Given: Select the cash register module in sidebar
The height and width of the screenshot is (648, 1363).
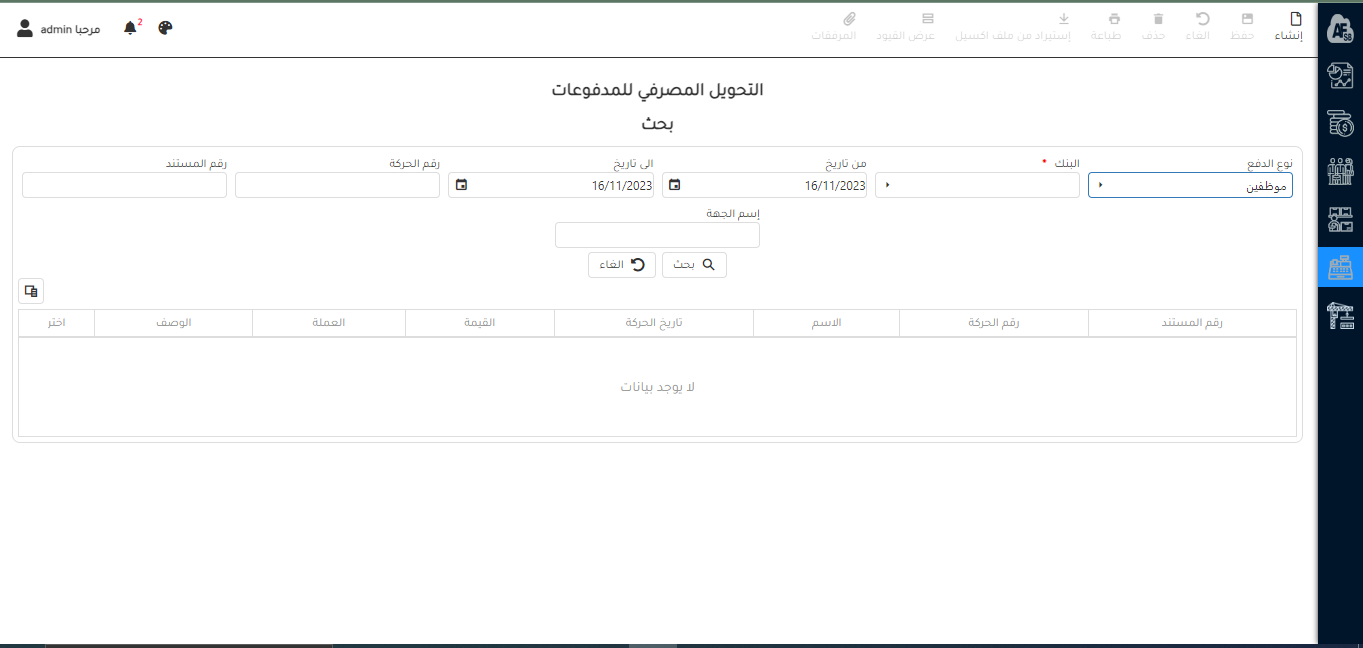Looking at the screenshot, I should point(1340,267).
